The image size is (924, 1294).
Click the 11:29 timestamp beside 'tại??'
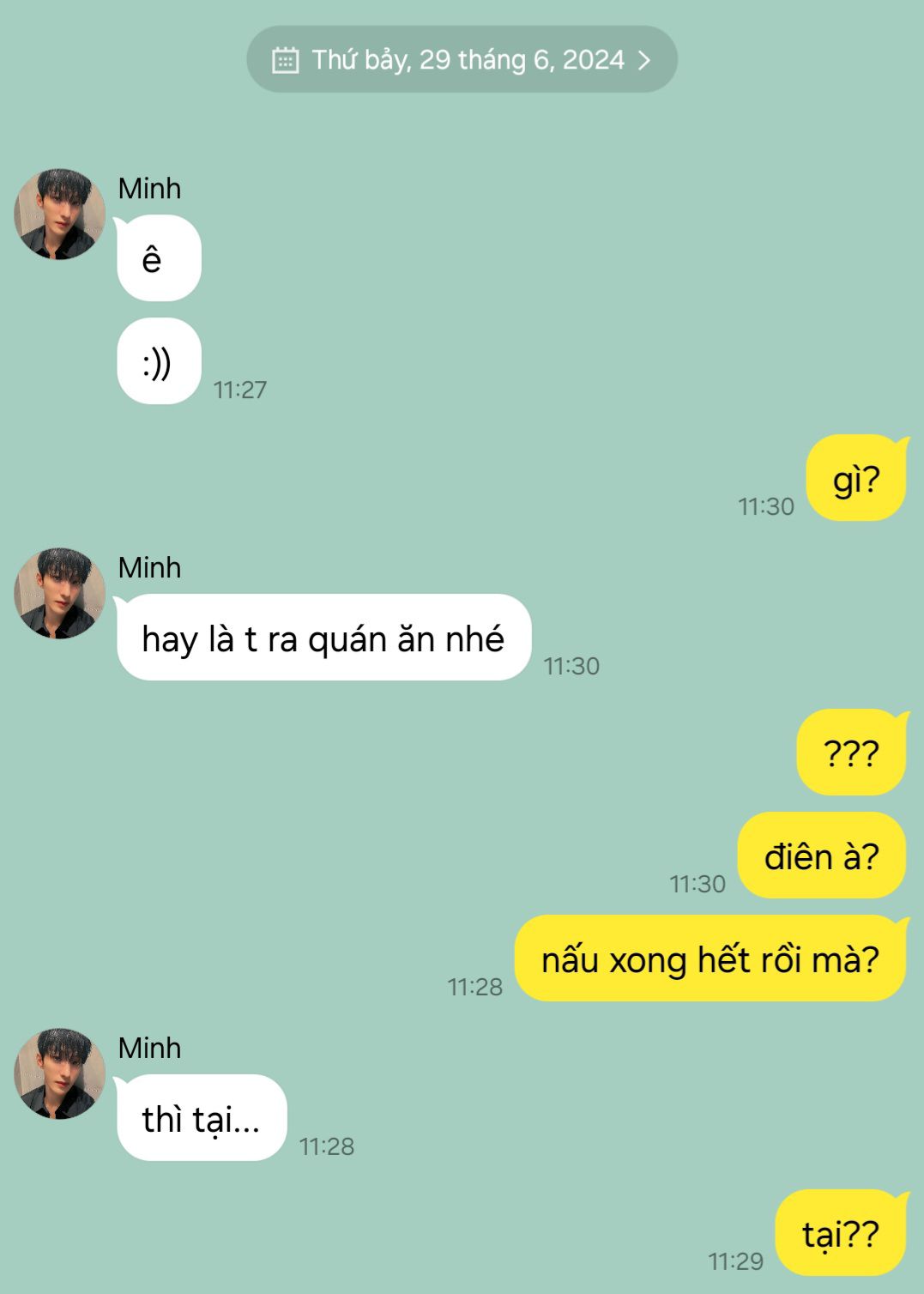coord(735,1261)
